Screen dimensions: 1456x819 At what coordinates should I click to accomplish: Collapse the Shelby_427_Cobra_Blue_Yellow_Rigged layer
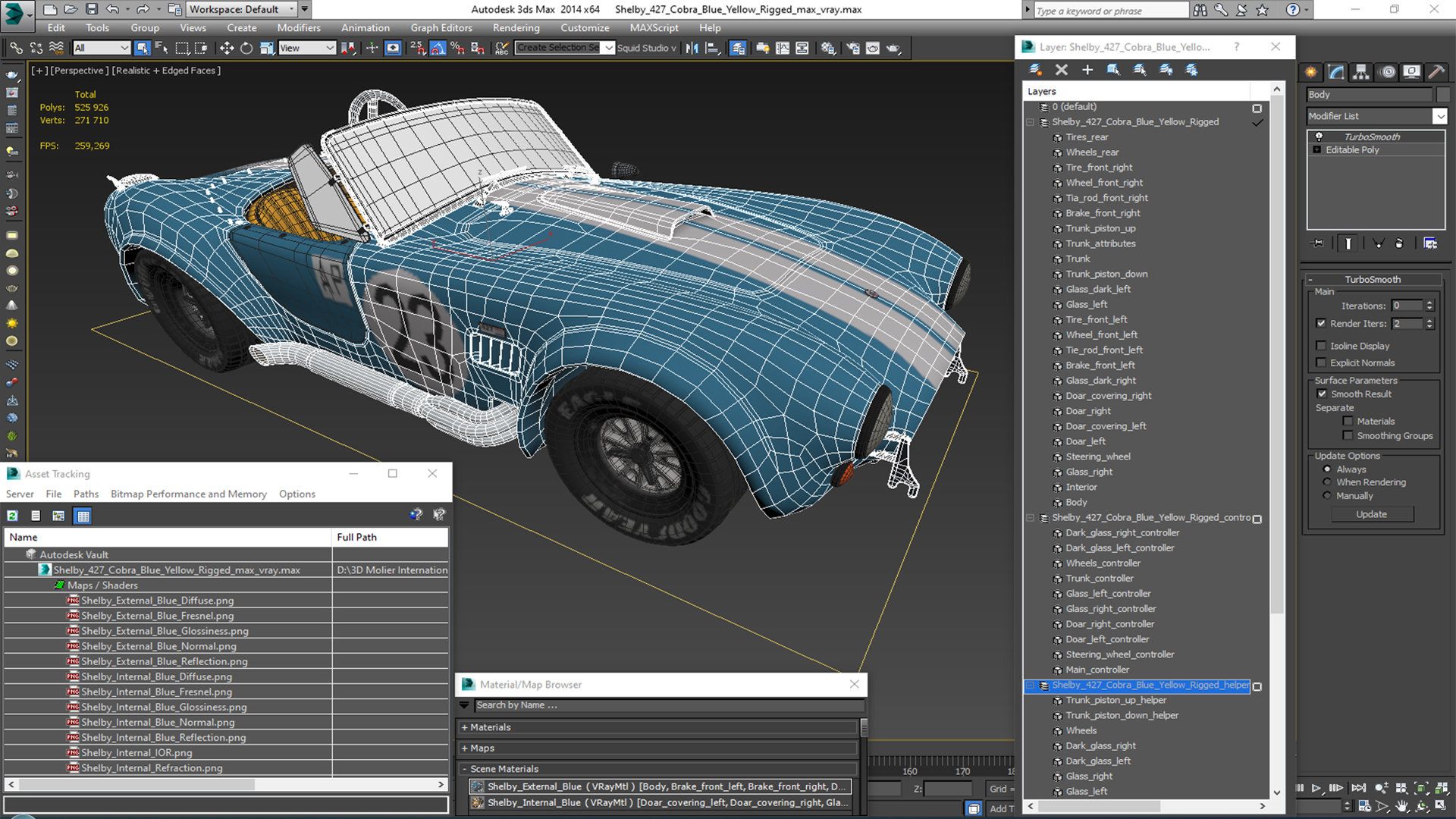[x=1030, y=122]
